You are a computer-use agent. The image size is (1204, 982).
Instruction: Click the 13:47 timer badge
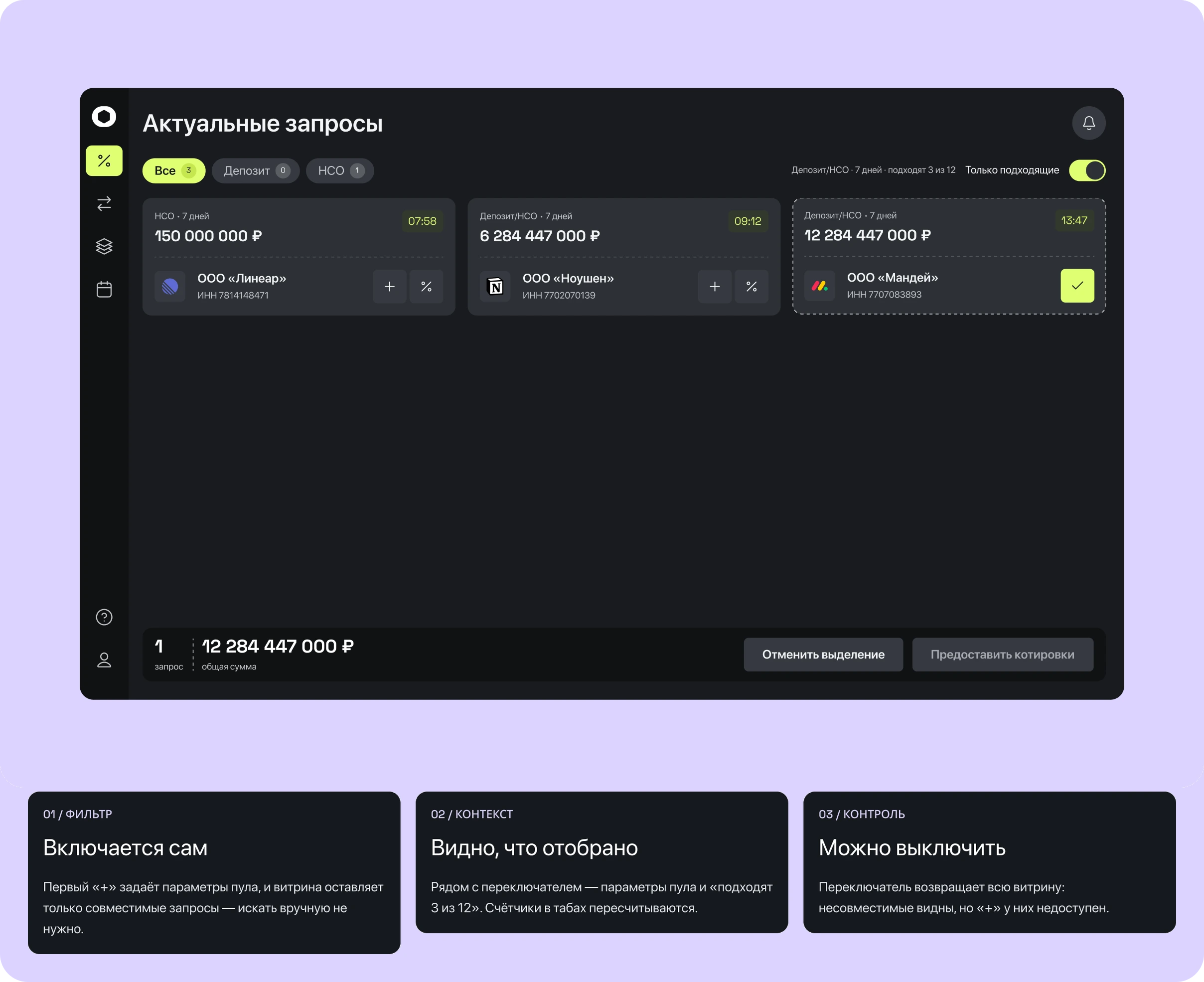(1074, 220)
